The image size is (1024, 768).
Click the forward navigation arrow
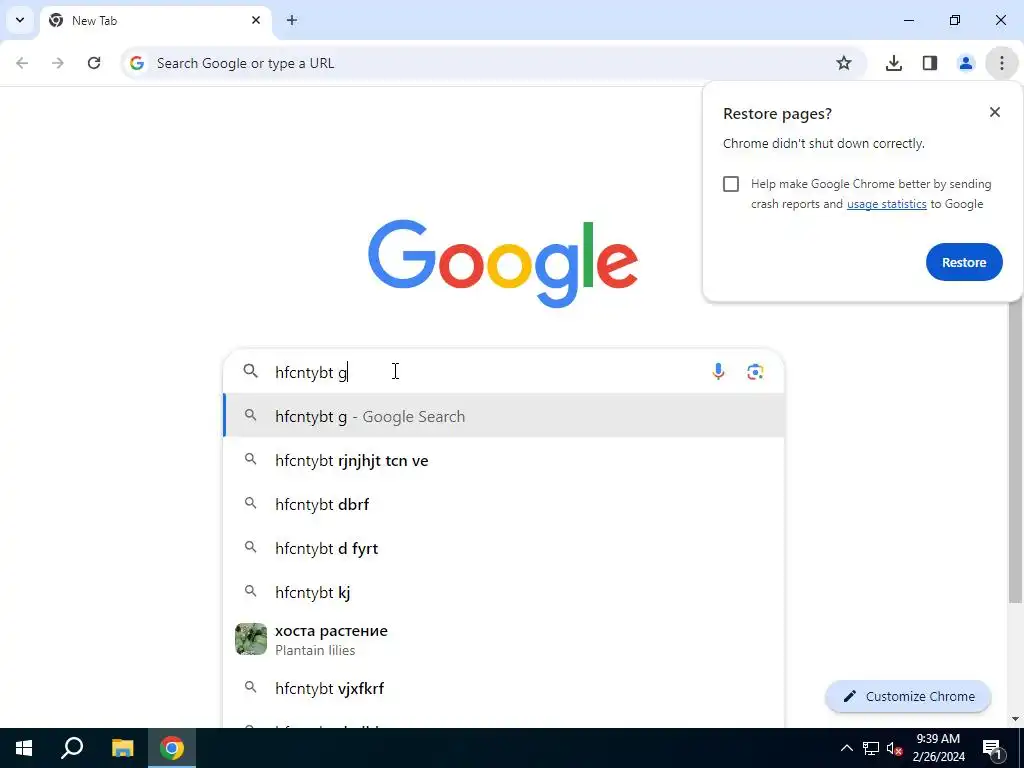pos(58,63)
